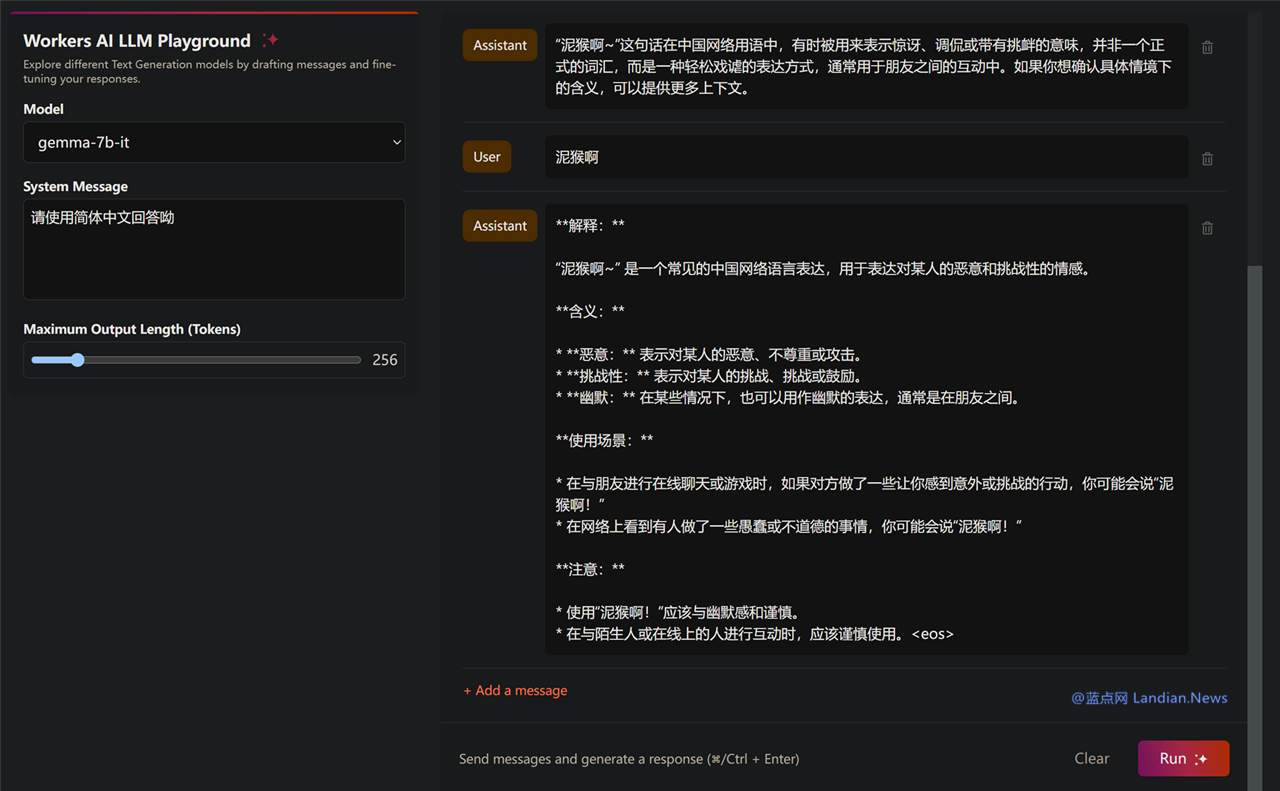Delete the first Assistant message with its trash icon
Viewport: 1280px width, 791px height.
tap(1207, 47)
